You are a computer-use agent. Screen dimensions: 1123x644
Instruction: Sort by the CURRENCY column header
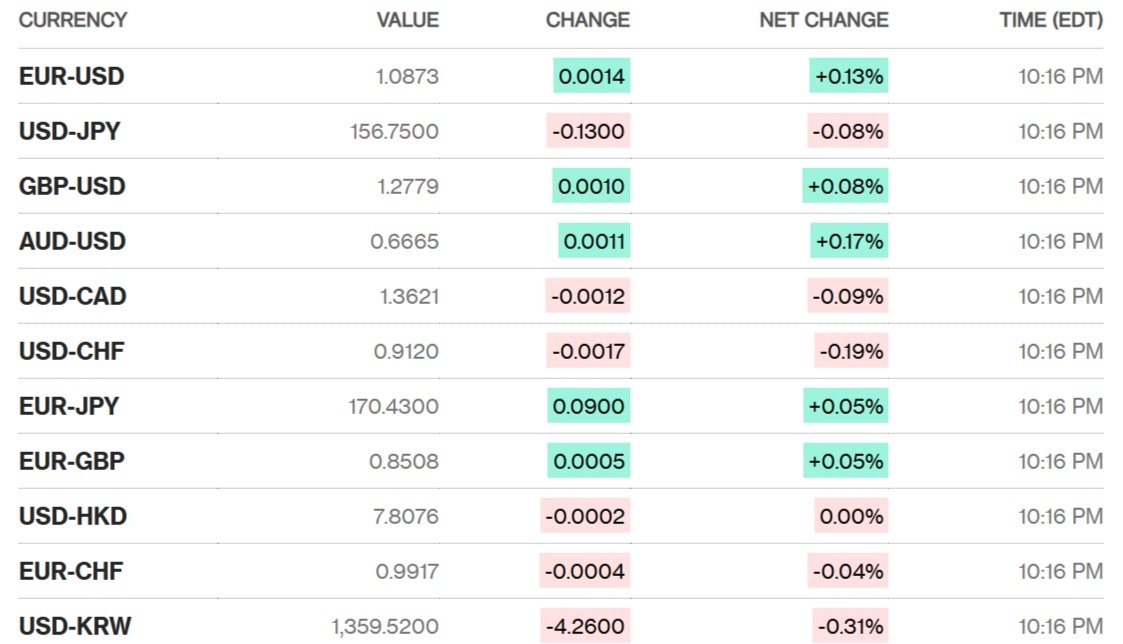pyautogui.click(x=73, y=20)
